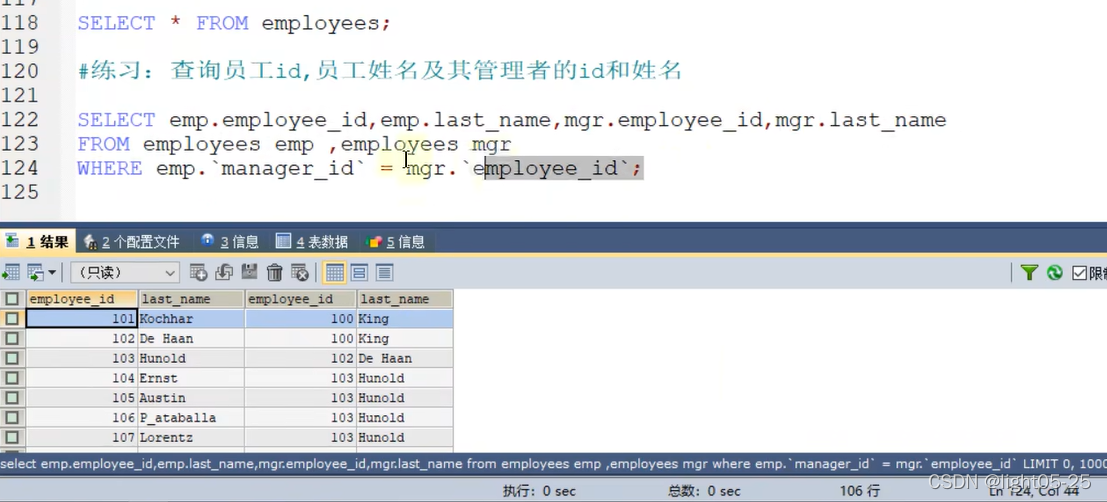This screenshot has width=1107, height=502.
Task: Click the export result set icon
Action: (11, 273)
